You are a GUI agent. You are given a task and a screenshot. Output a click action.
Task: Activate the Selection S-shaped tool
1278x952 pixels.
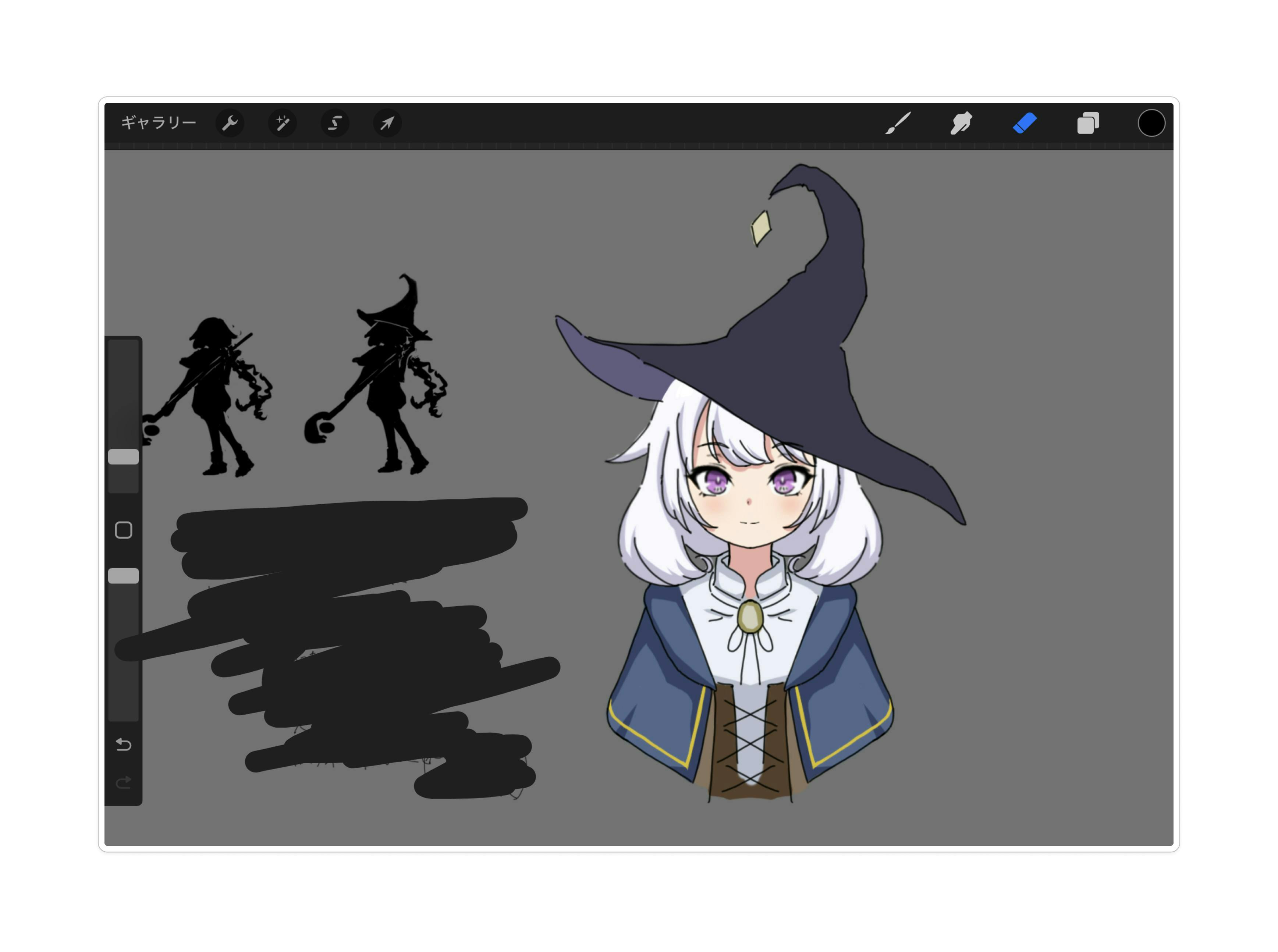pos(335,123)
